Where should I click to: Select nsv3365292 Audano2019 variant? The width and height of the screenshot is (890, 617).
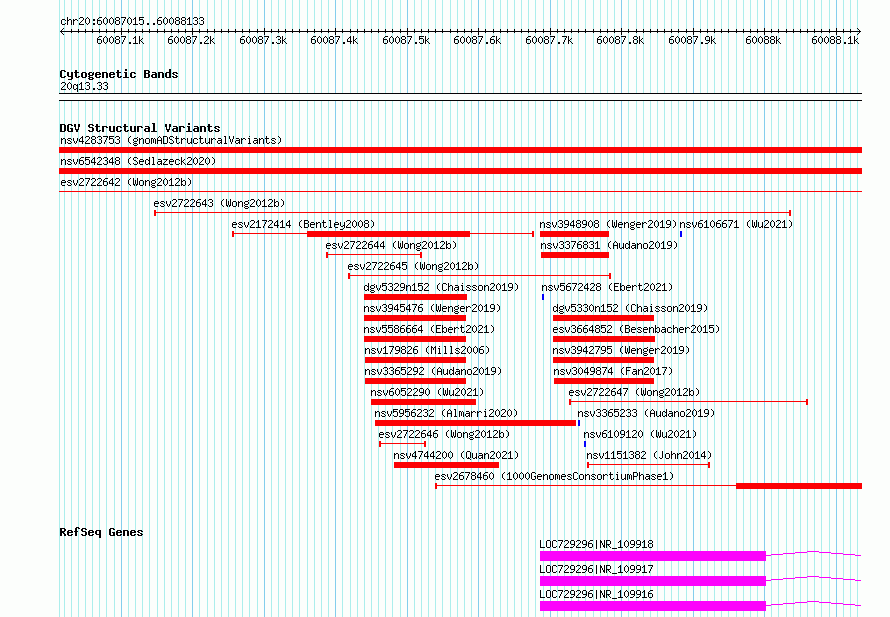(x=433, y=371)
